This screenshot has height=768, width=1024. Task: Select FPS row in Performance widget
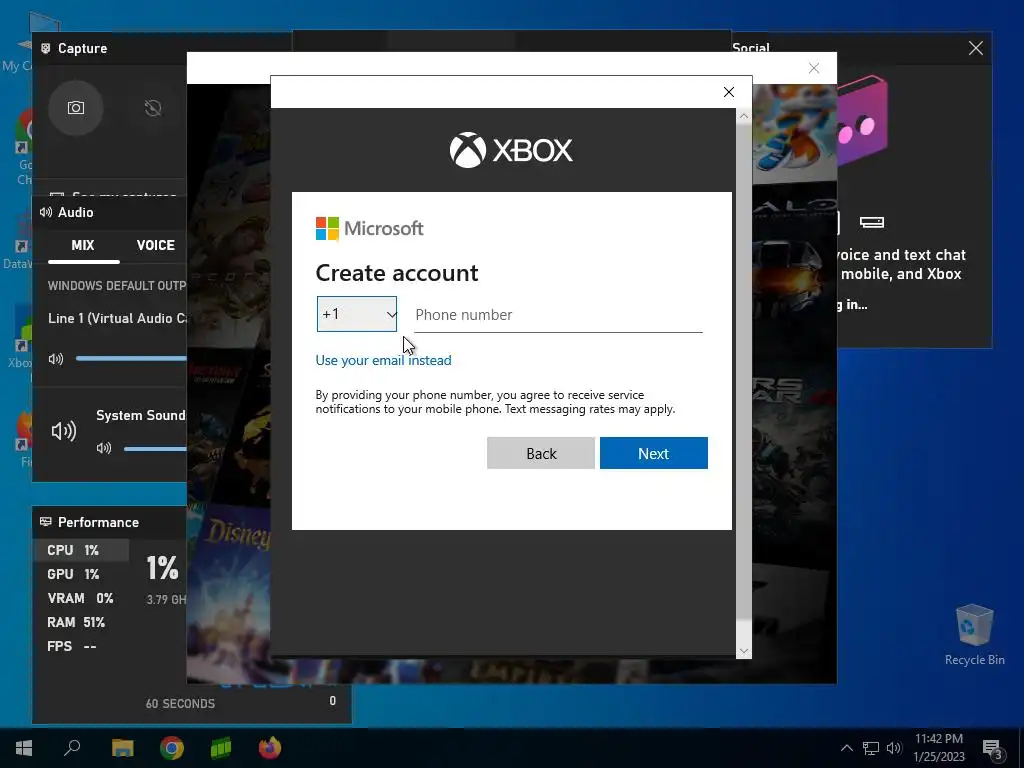click(81, 647)
